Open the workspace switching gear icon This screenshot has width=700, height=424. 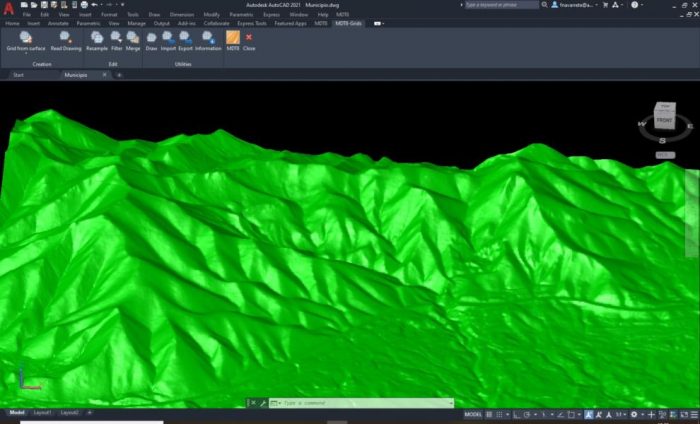[x=633, y=415]
